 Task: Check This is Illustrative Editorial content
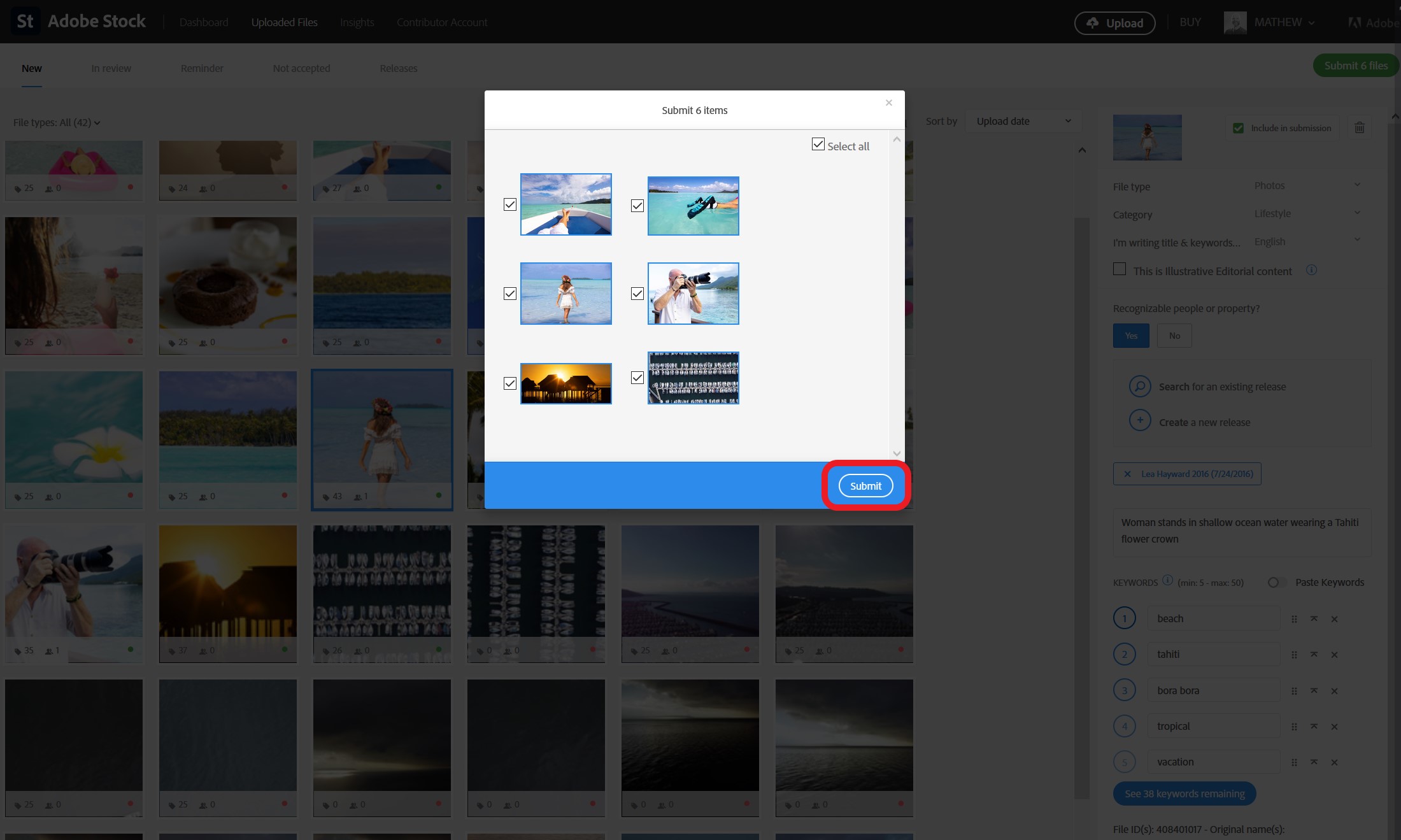pos(1120,269)
